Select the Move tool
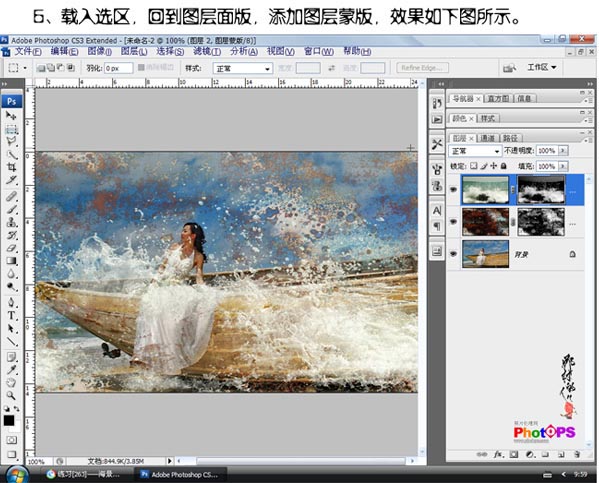The width and height of the screenshot is (599, 483). [11, 115]
